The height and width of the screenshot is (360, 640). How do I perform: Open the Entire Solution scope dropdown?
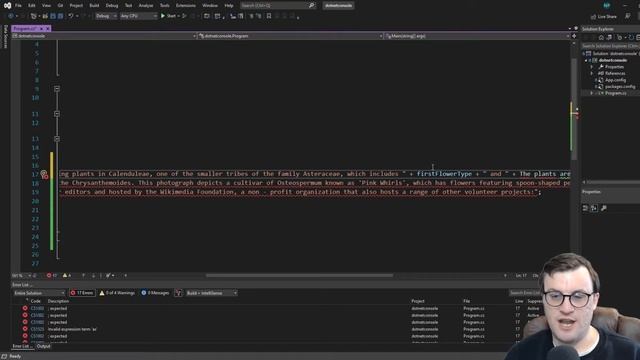coord(39,293)
